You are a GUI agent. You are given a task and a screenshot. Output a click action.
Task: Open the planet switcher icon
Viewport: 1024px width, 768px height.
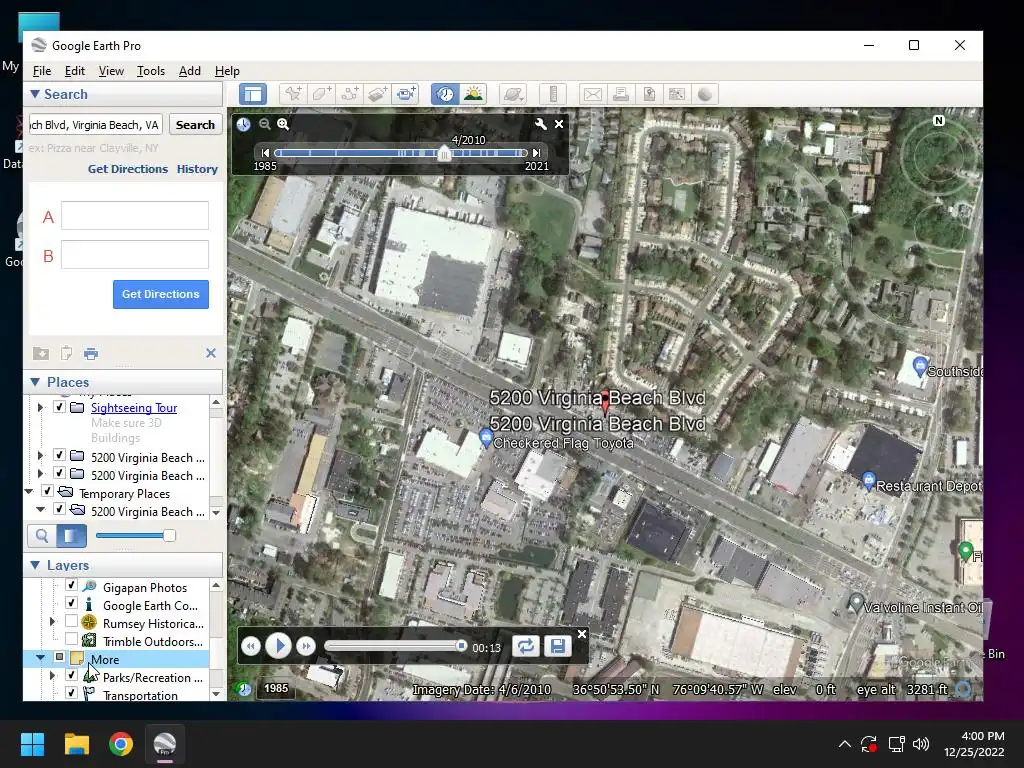pyautogui.click(x=513, y=94)
